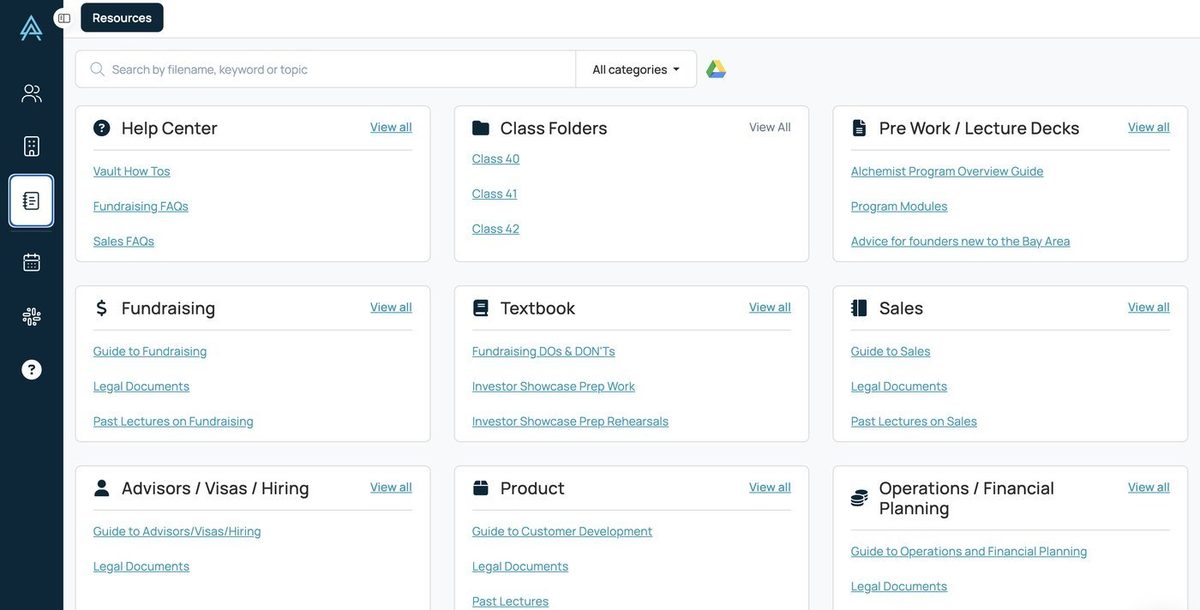Open the All categories dropdown
This screenshot has width=1200, height=610.
point(636,69)
